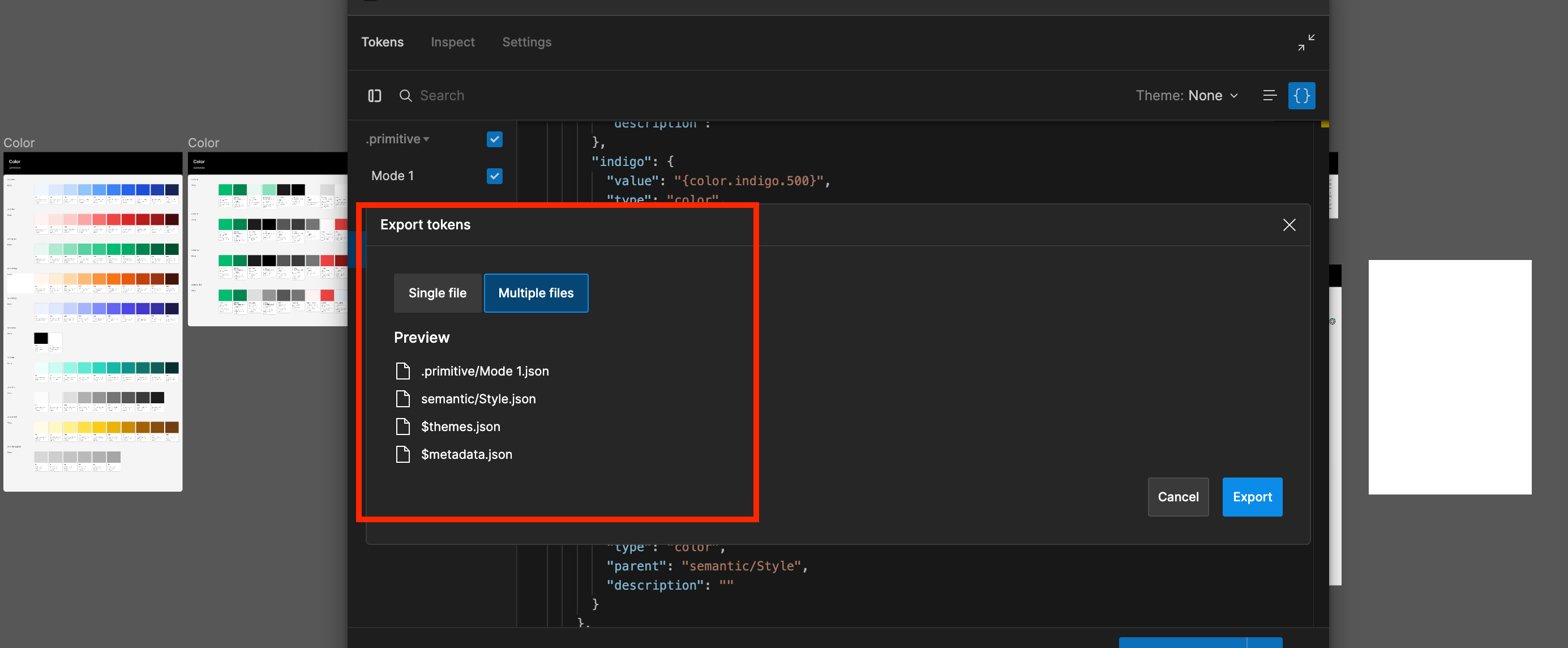Click the blue Export button
The width and height of the screenshot is (1568, 648).
pyautogui.click(x=1252, y=497)
